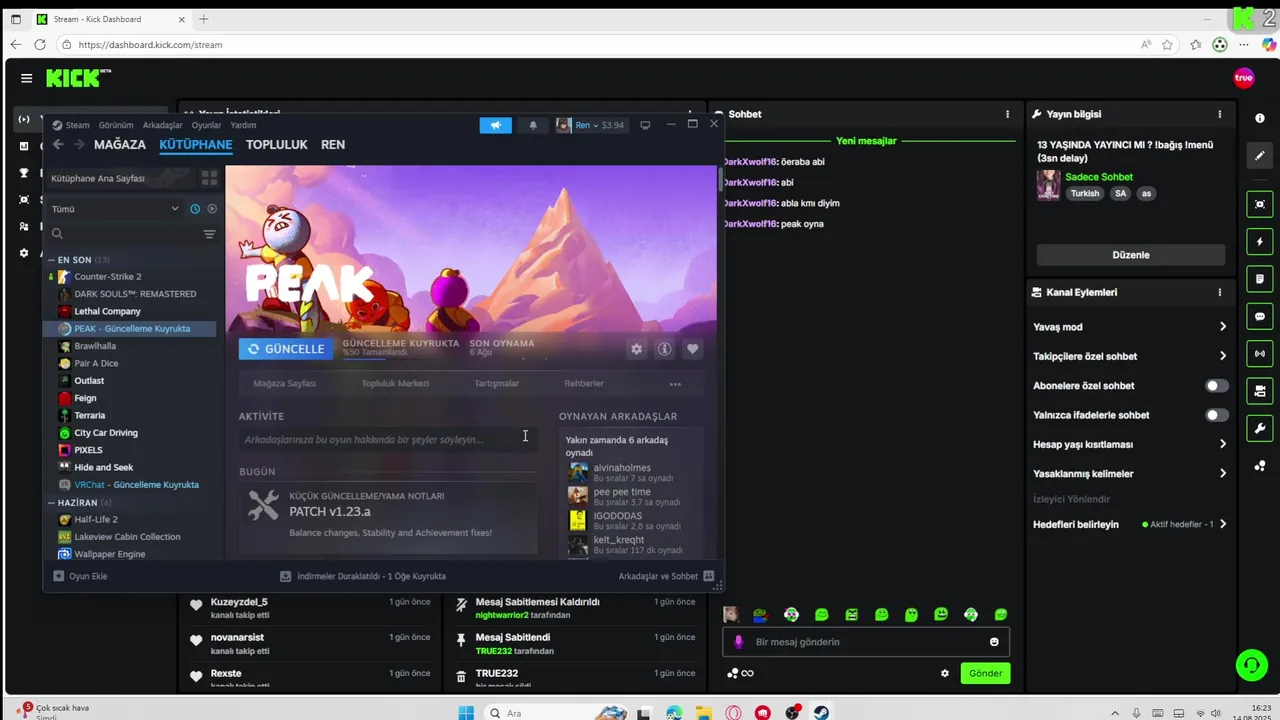This screenshot has width=1280, height=720.
Task: Open PEAK Tartışmalar tab
Action: tap(497, 384)
